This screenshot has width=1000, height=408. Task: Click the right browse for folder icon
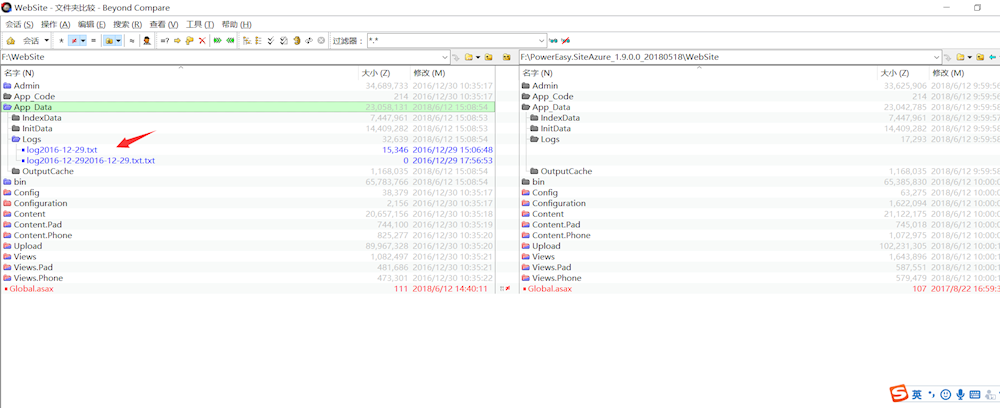tap(960, 57)
